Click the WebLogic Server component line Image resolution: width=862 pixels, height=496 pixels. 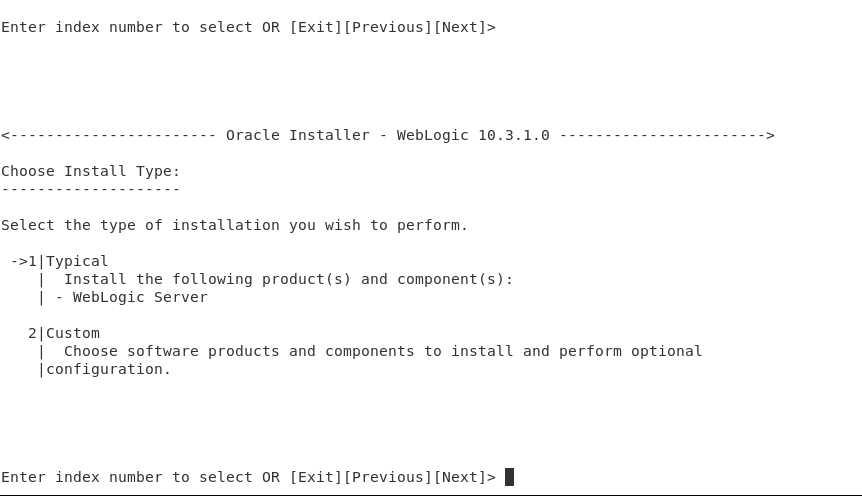(140, 297)
